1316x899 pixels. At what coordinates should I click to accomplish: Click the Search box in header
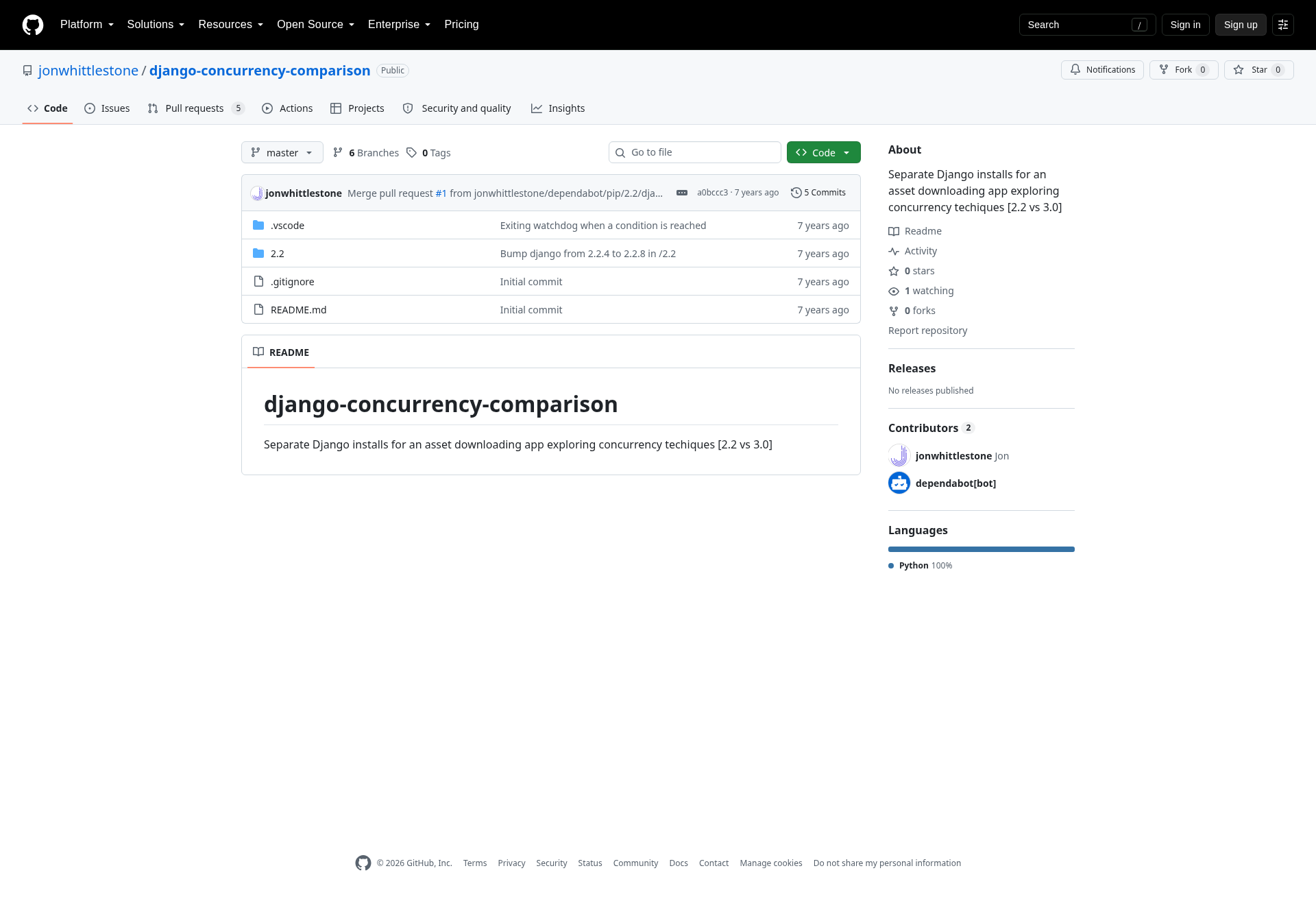(x=1088, y=25)
